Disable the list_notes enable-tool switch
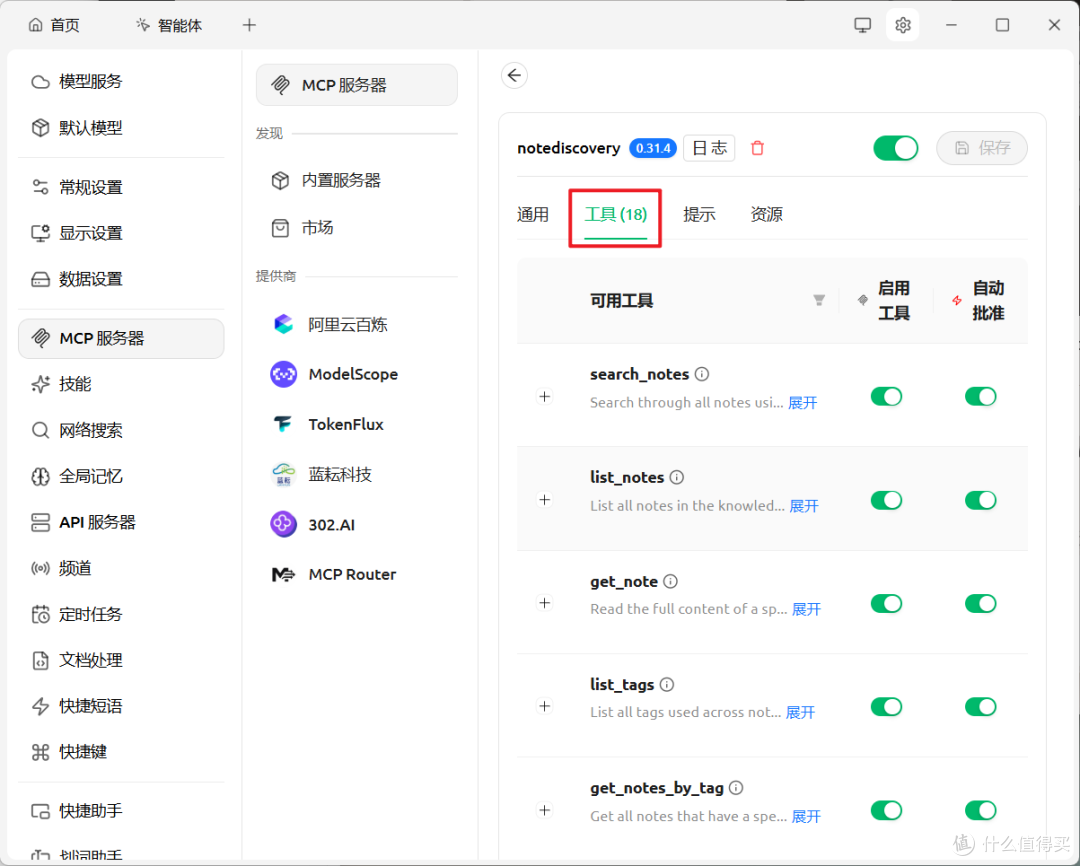 [886, 500]
